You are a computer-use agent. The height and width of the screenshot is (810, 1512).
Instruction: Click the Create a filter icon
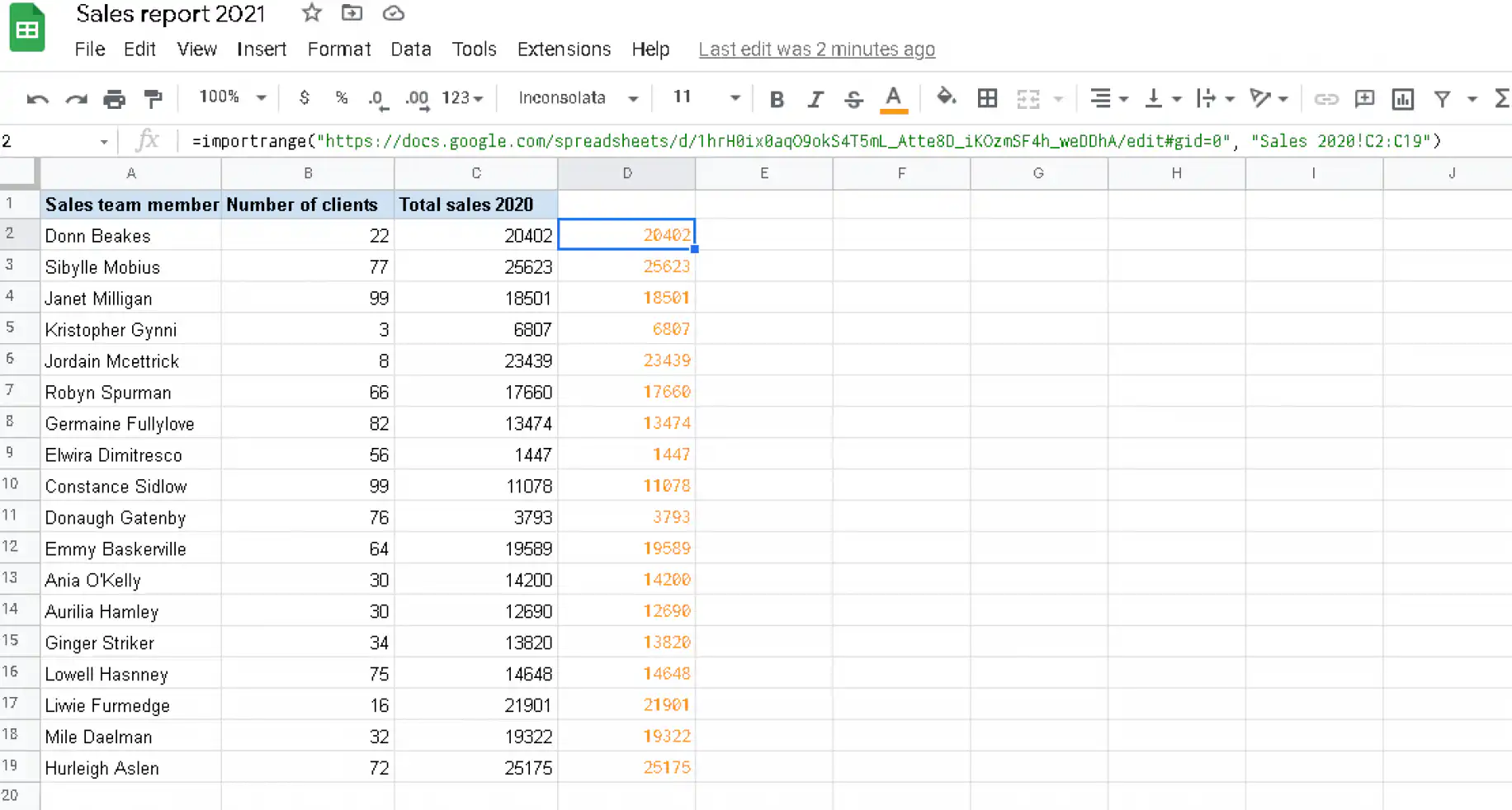[x=1442, y=99]
